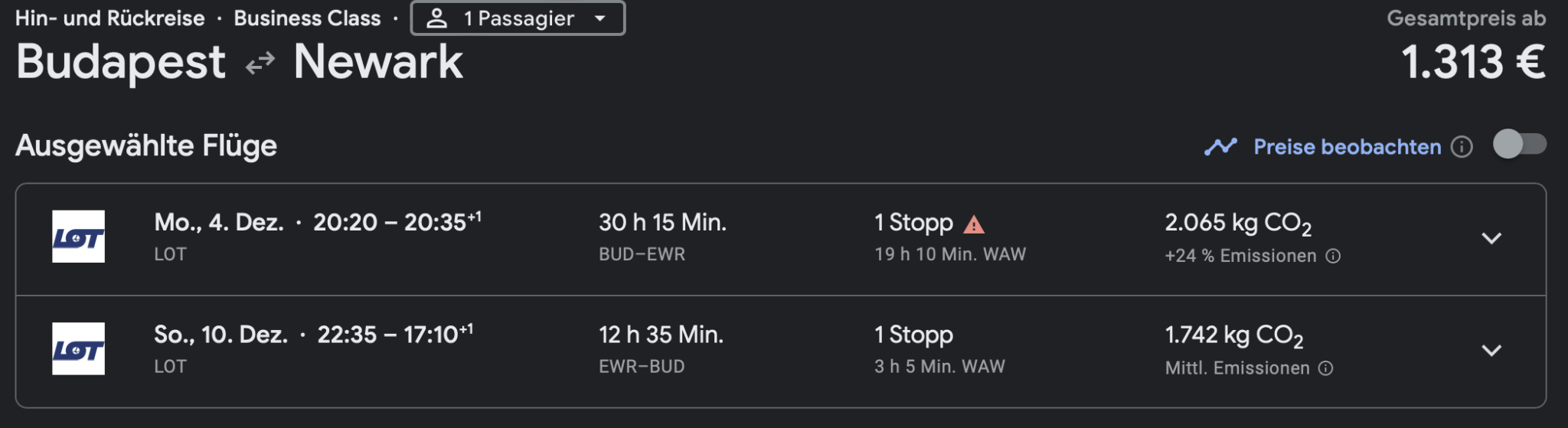Click the Preise beobachten link
This screenshot has width=1568, height=428.
pyautogui.click(x=1347, y=146)
